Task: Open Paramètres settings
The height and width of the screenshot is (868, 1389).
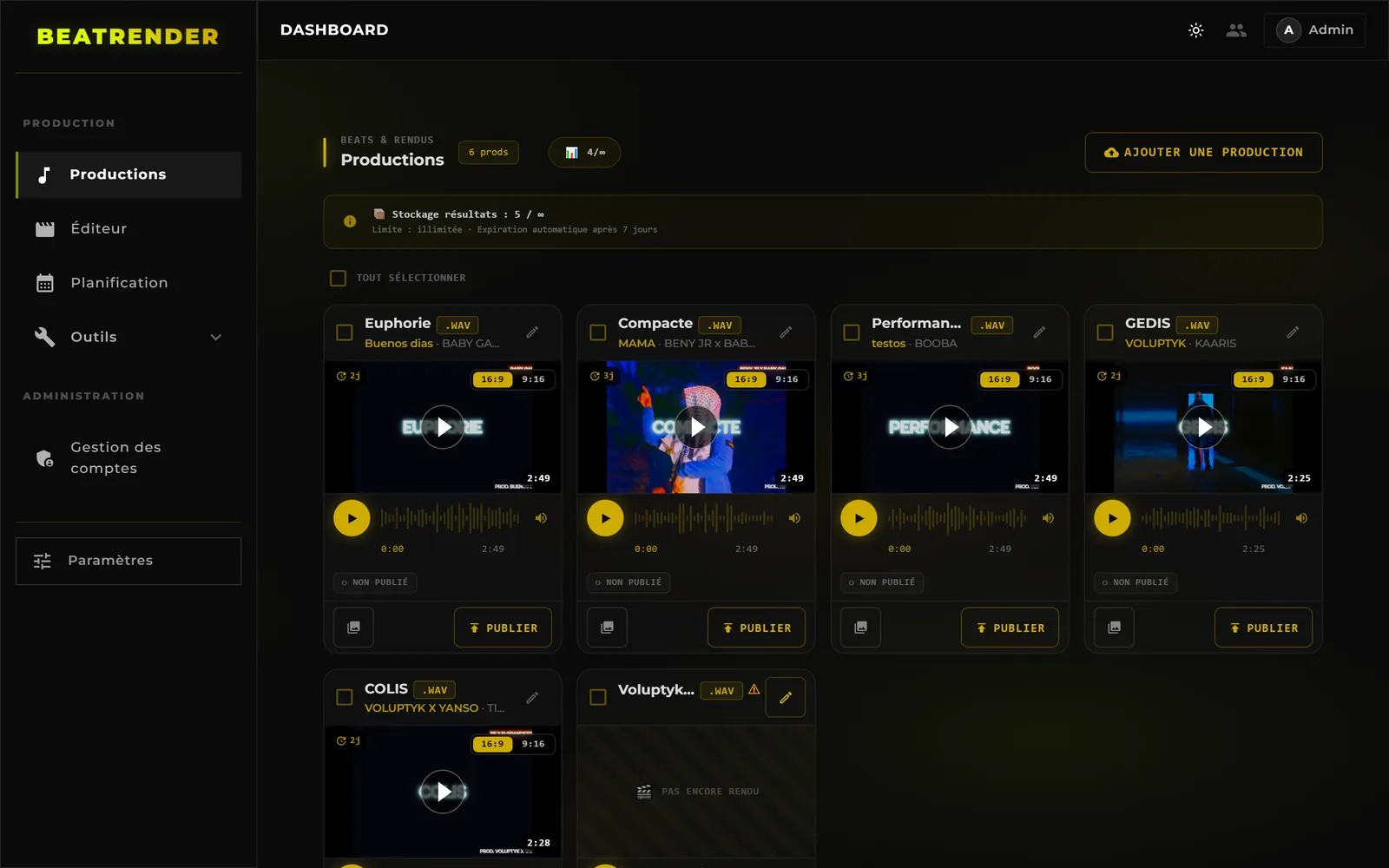Action: click(128, 561)
